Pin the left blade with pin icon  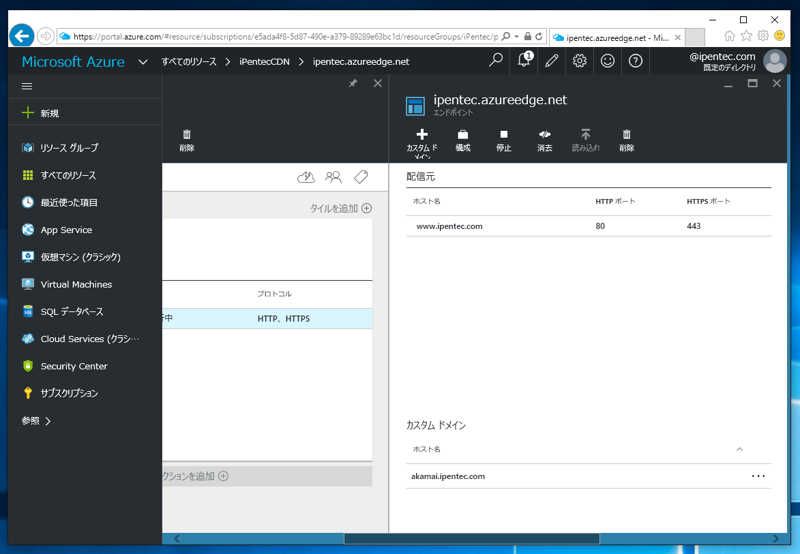pyautogui.click(x=353, y=83)
